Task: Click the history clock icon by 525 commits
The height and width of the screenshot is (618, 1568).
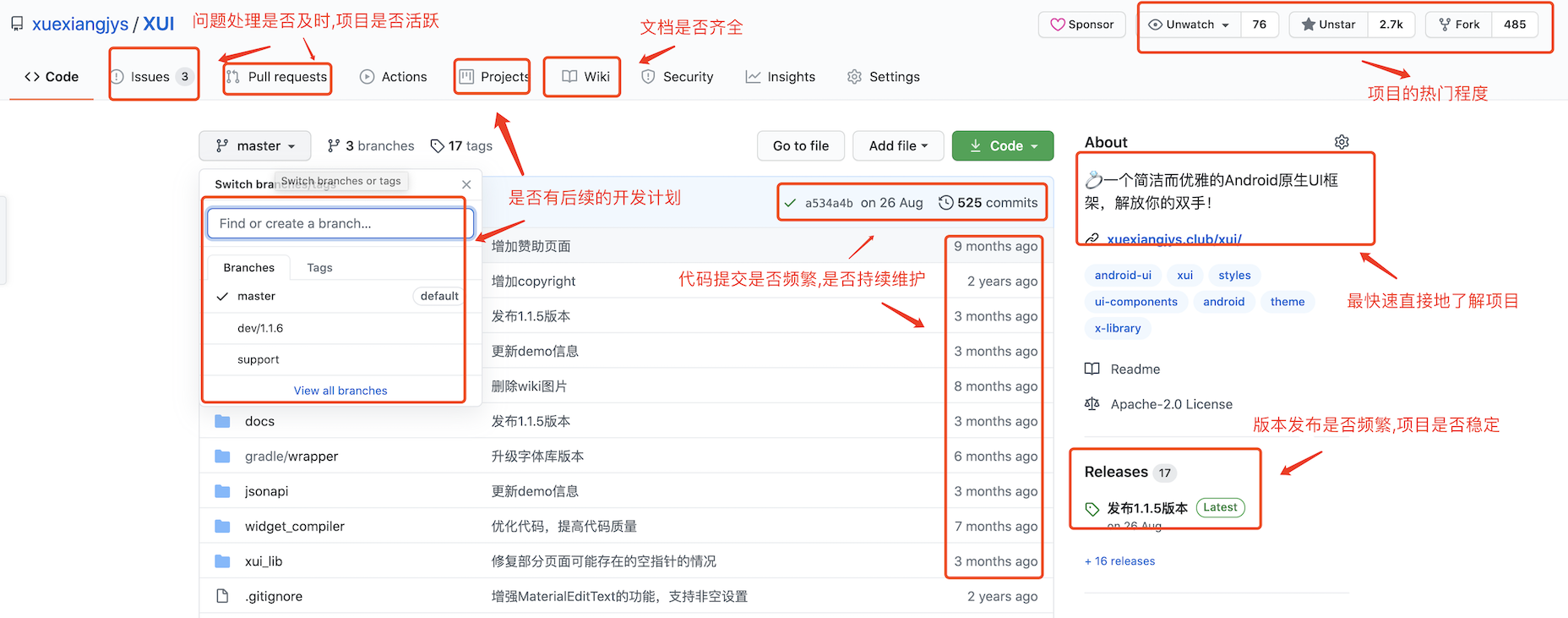Action: click(946, 203)
